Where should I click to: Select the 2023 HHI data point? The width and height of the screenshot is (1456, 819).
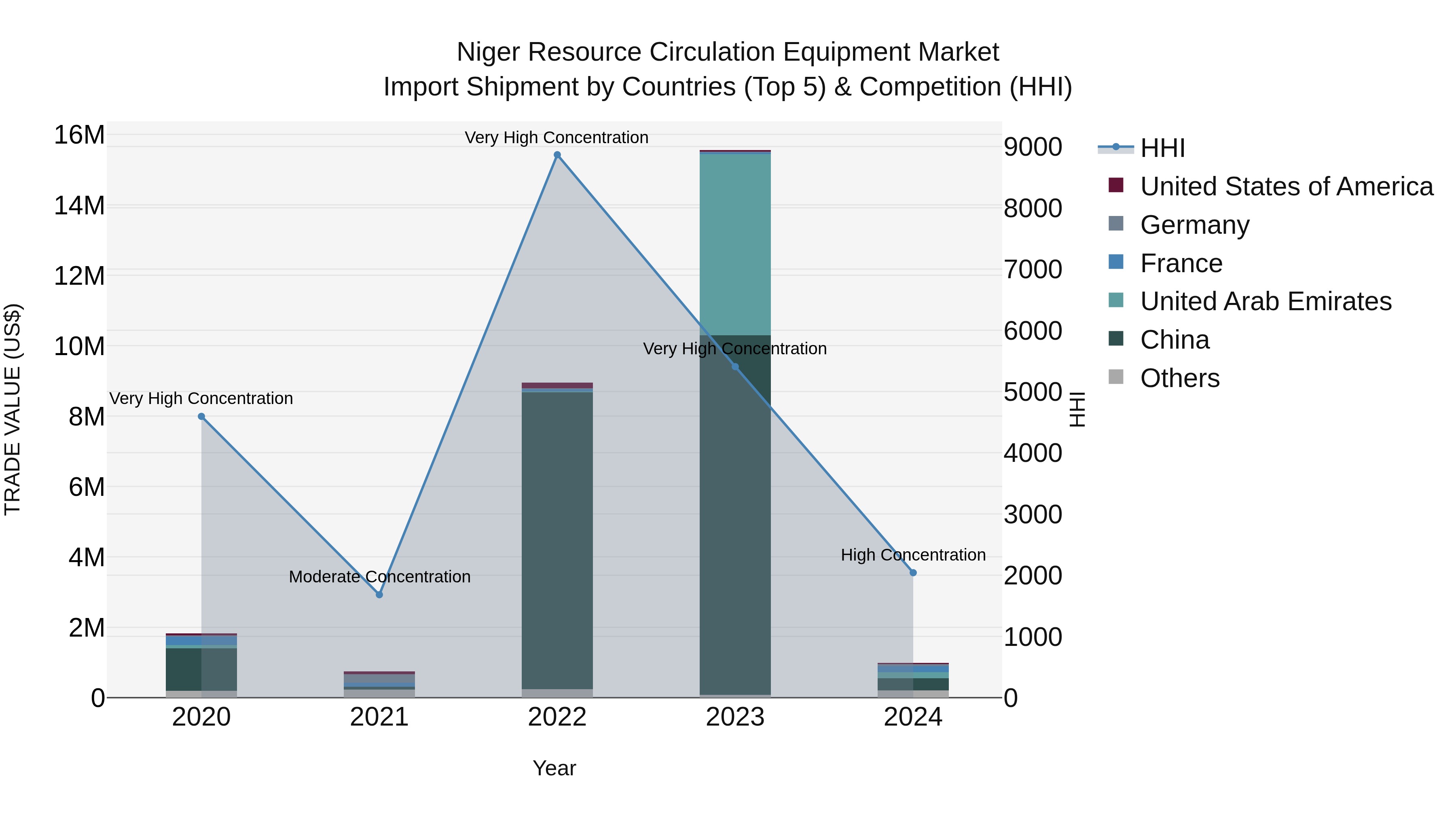(x=735, y=367)
